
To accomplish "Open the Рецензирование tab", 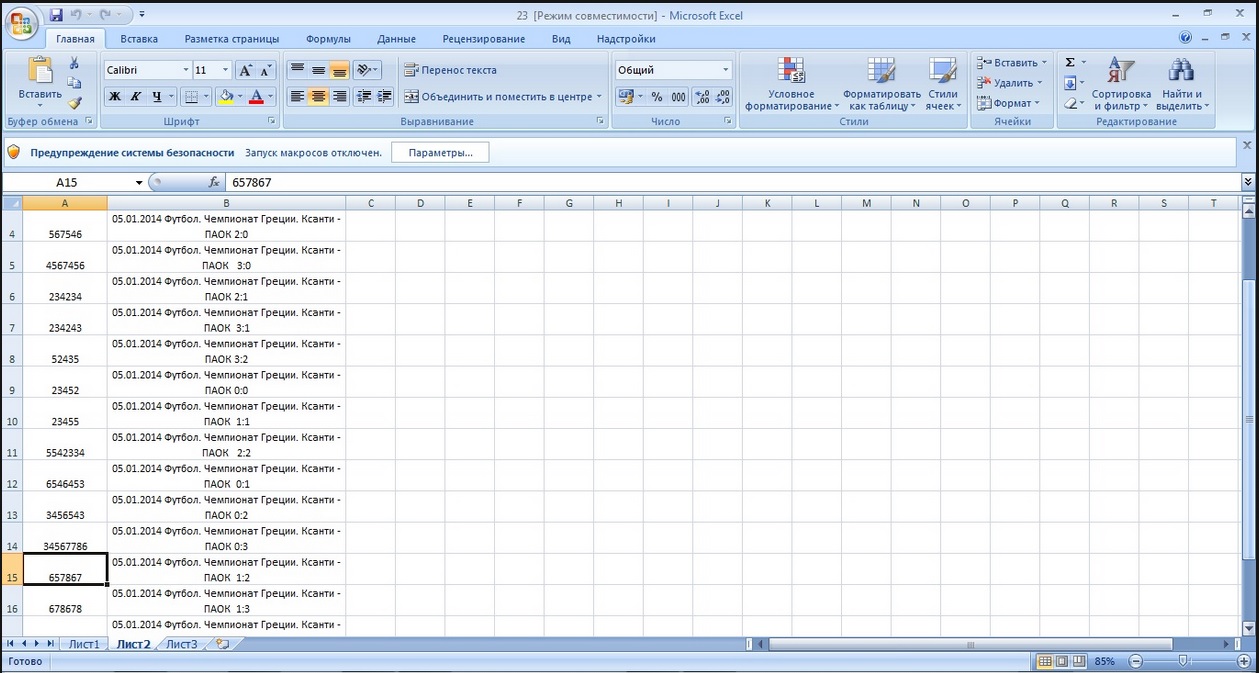I will click(484, 39).
